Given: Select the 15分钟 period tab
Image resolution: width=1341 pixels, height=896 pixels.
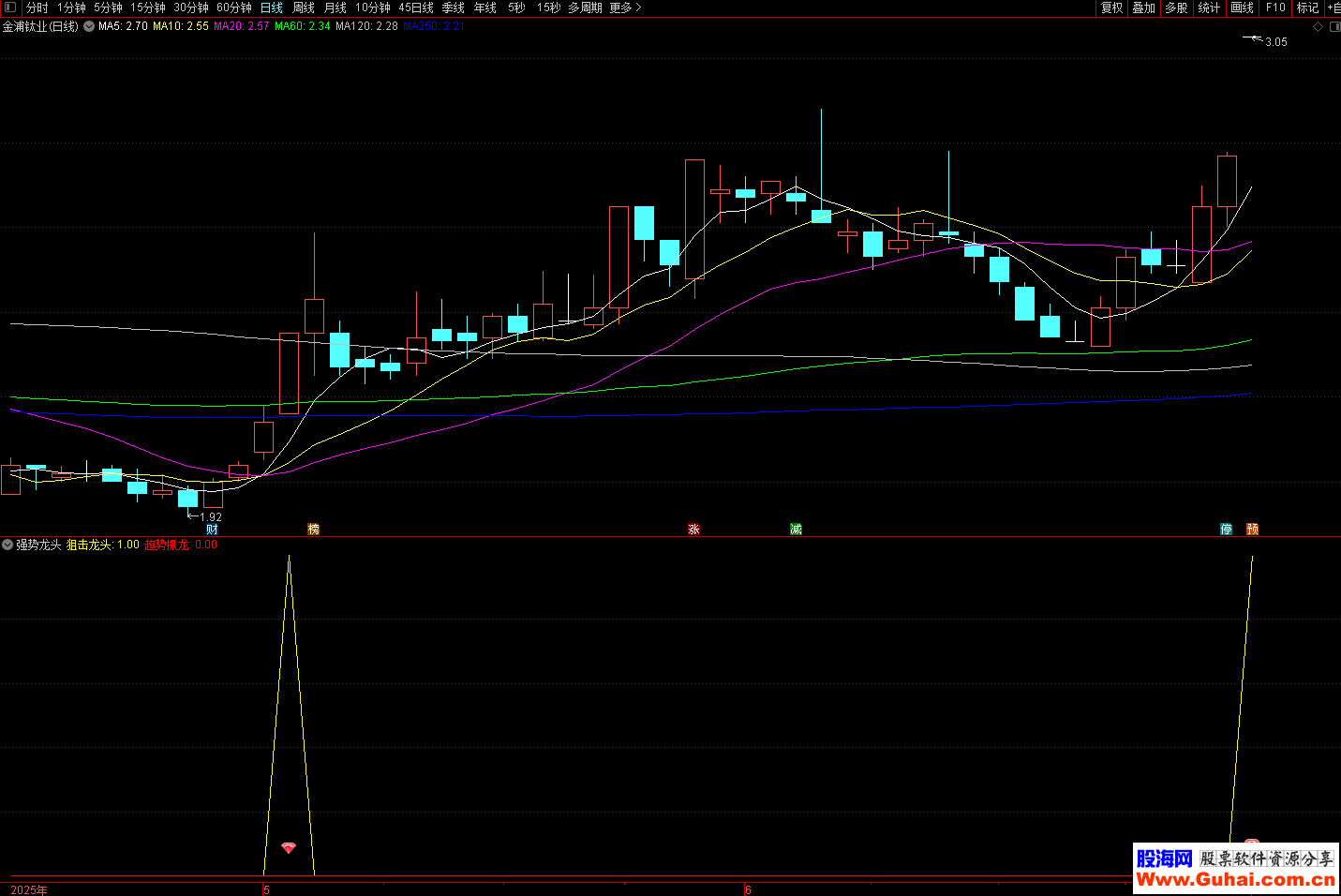Looking at the screenshot, I should pyautogui.click(x=148, y=7).
